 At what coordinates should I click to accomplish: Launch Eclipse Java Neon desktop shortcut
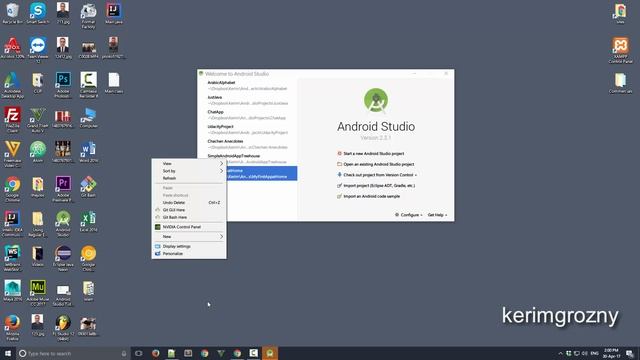[x=63, y=258]
